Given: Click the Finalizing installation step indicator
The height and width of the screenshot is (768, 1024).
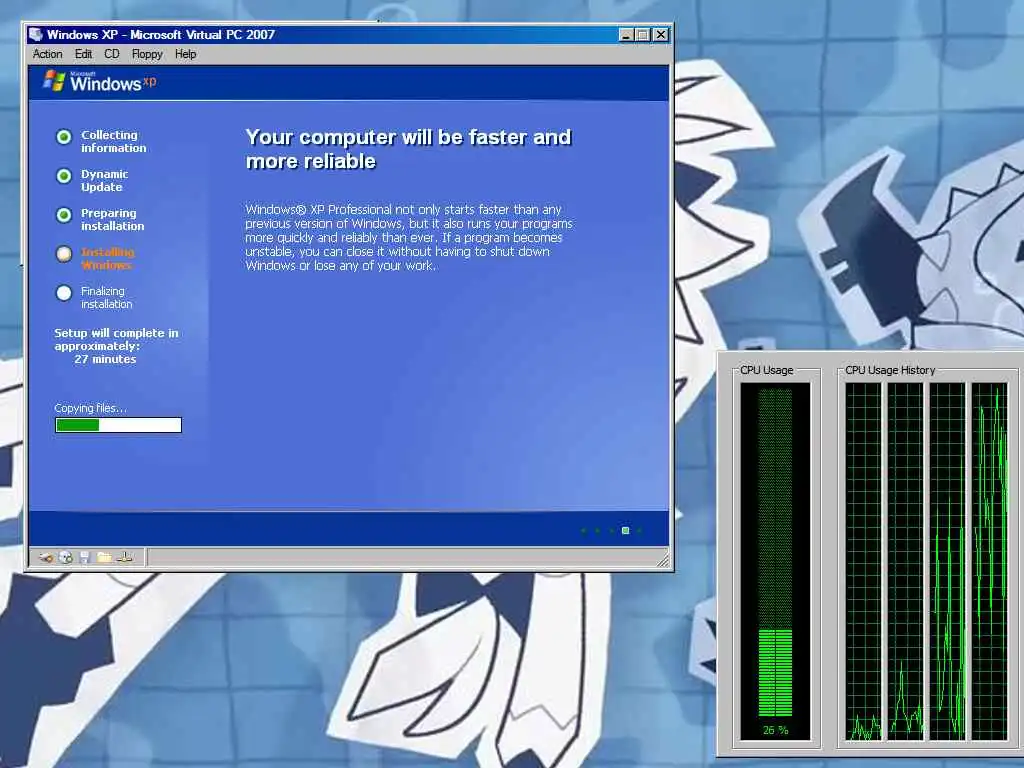Looking at the screenshot, I should (x=64, y=293).
